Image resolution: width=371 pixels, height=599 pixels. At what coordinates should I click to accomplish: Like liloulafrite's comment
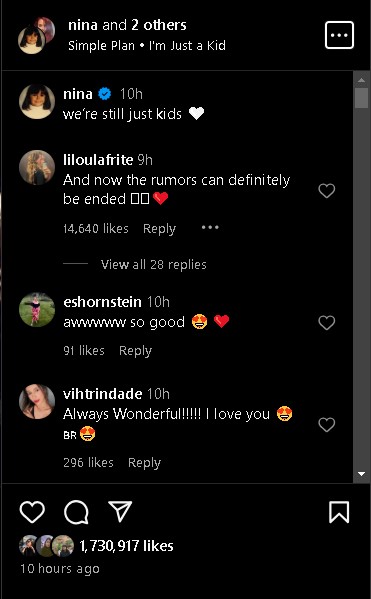click(x=327, y=190)
